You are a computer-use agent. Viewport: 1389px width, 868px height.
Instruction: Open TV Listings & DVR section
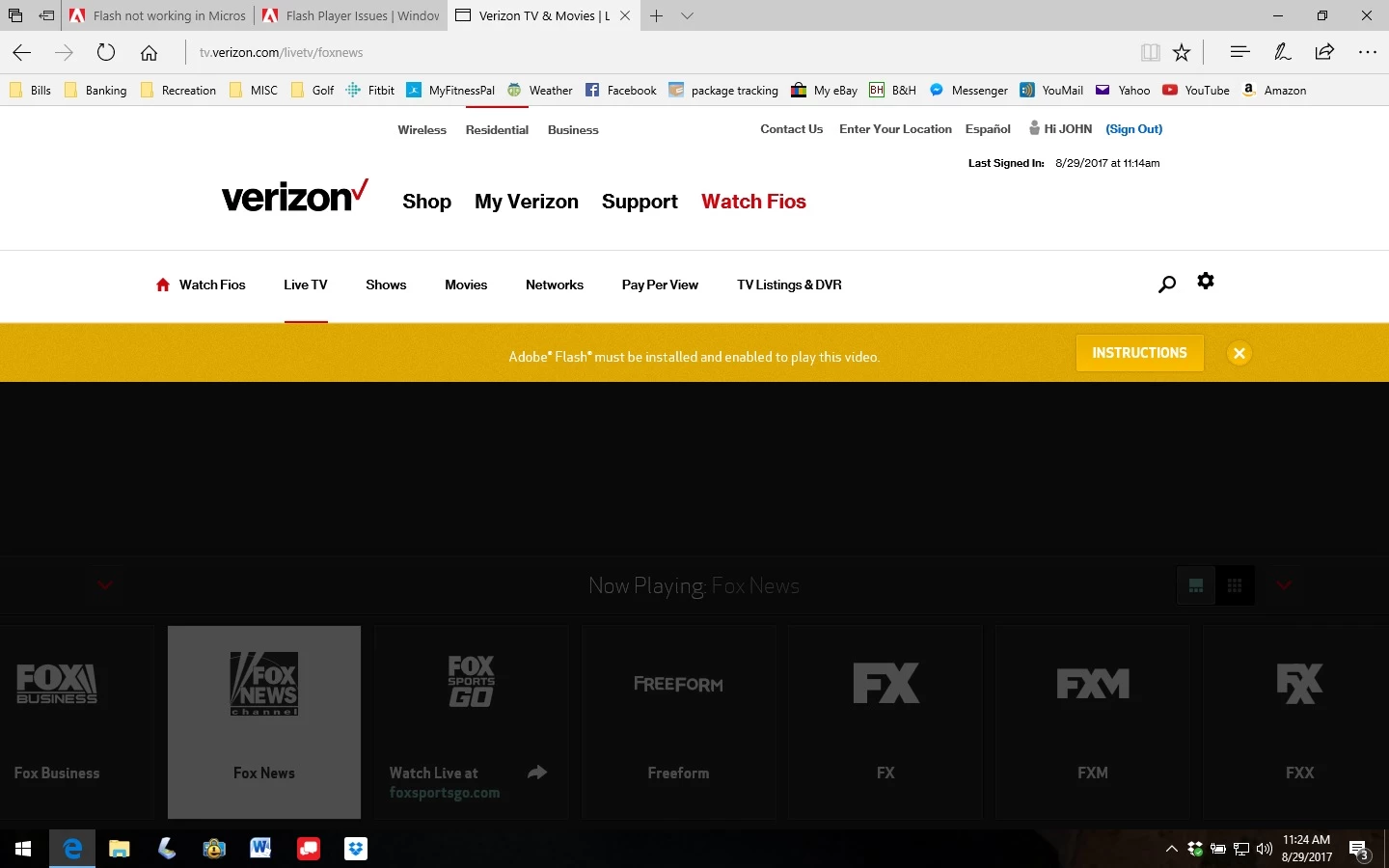[789, 285]
